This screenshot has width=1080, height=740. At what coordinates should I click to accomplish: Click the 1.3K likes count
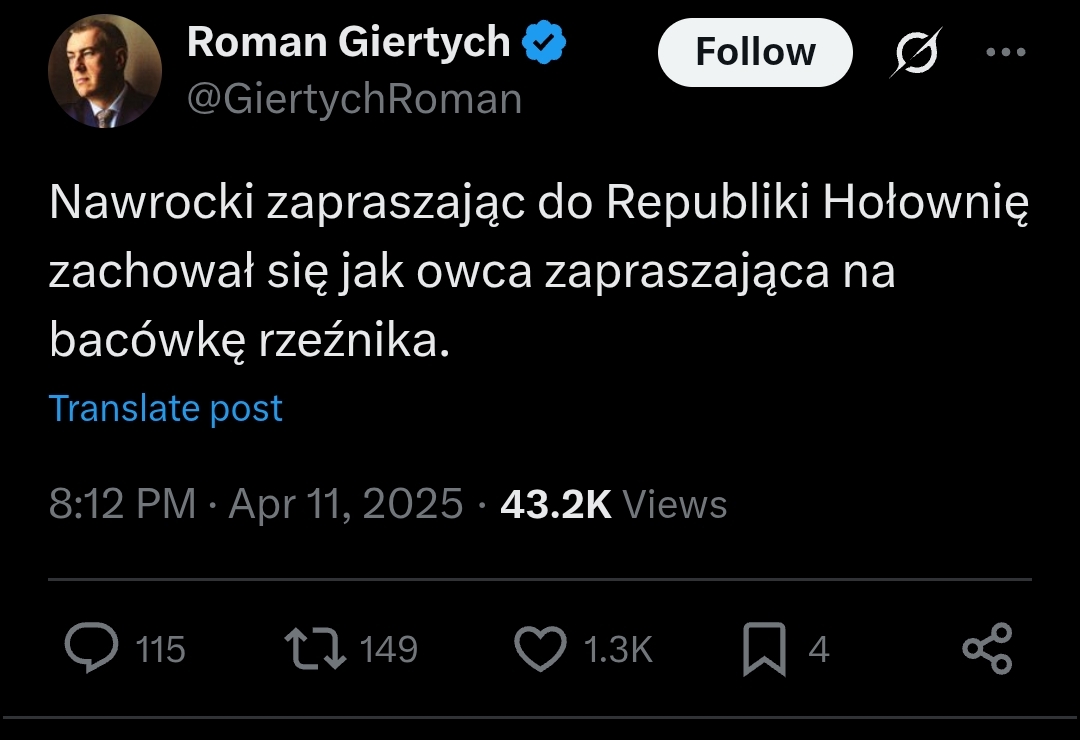tap(617, 650)
